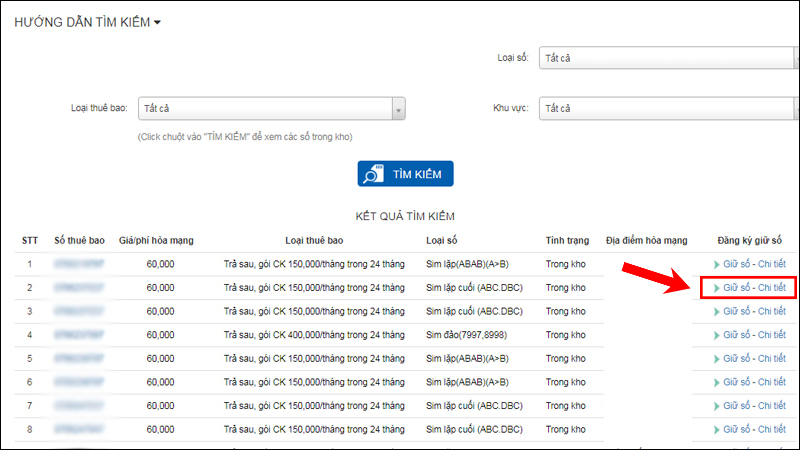Open the Loại số dropdown
This screenshot has height=450, width=800.
[668, 58]
